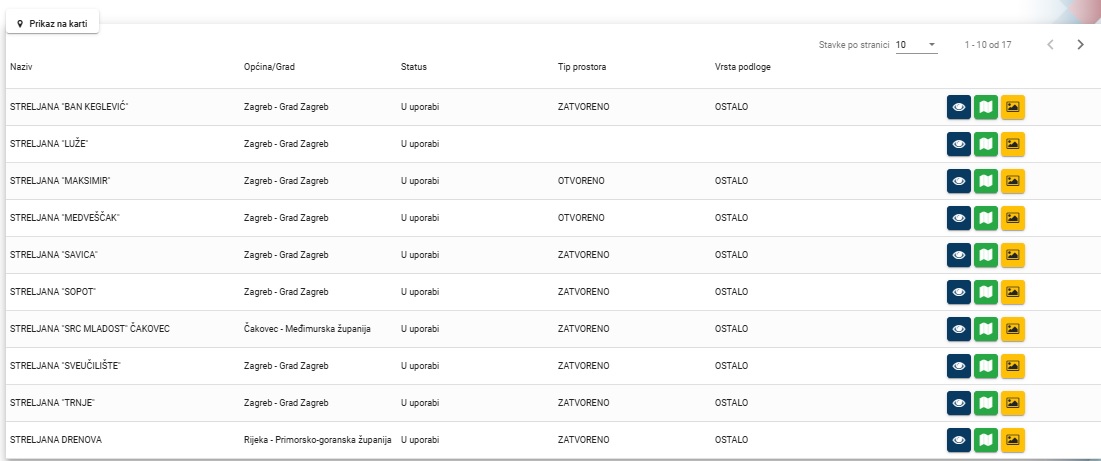This screenshot has width=1101, height=461.
Task: Show map location for STRELJANA "SAVICA"
Action: pyautogui.click(x=986, y=255)
